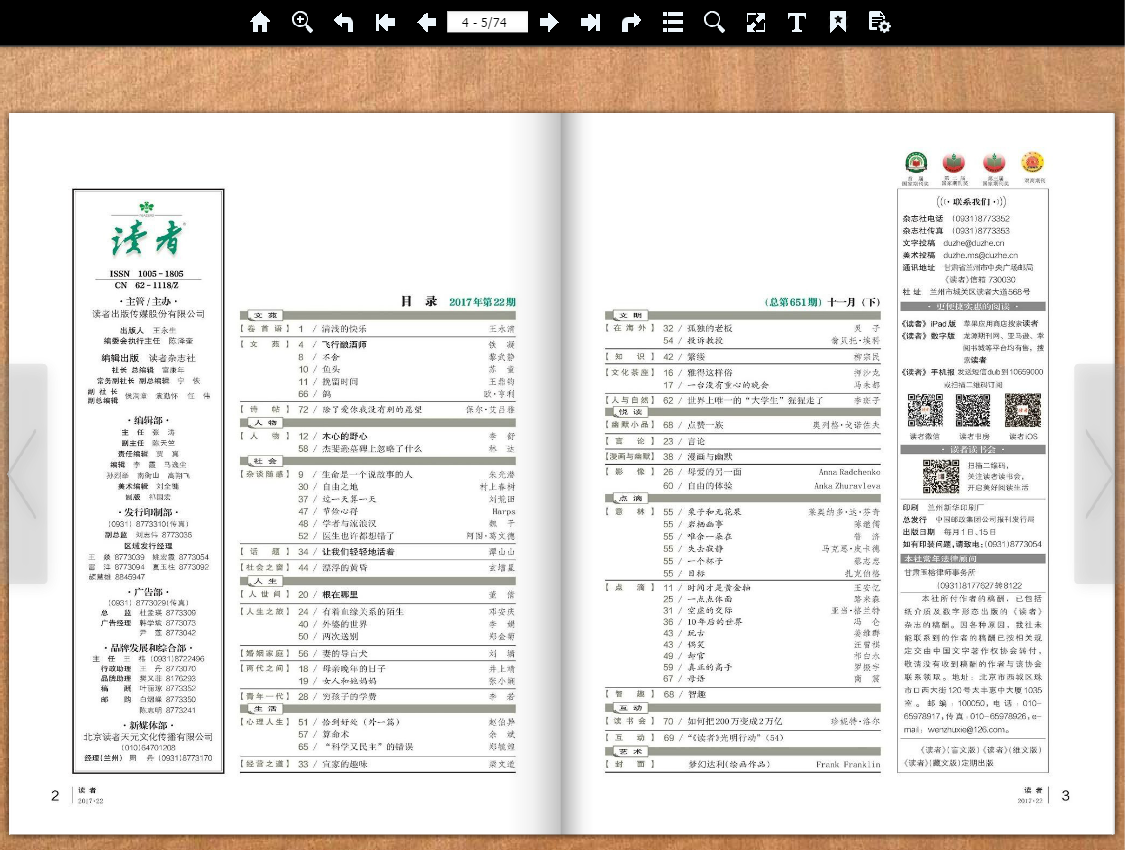
Task: Click contents entry 点赞一族
Action: (705, 425)
